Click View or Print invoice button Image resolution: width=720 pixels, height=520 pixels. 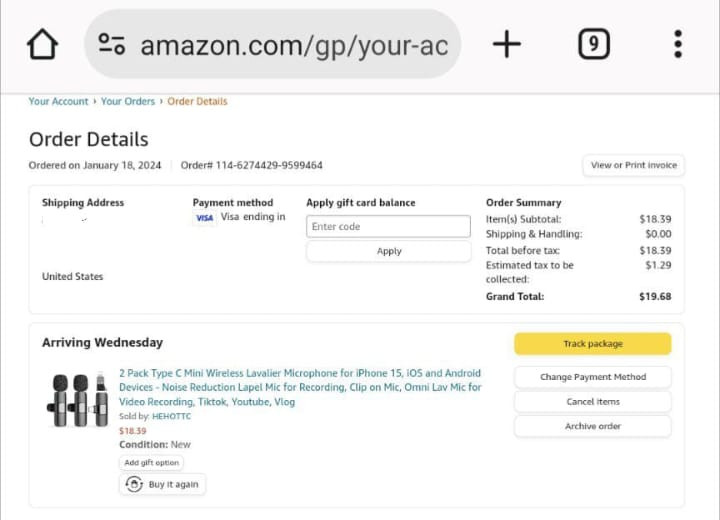point(633,165)
